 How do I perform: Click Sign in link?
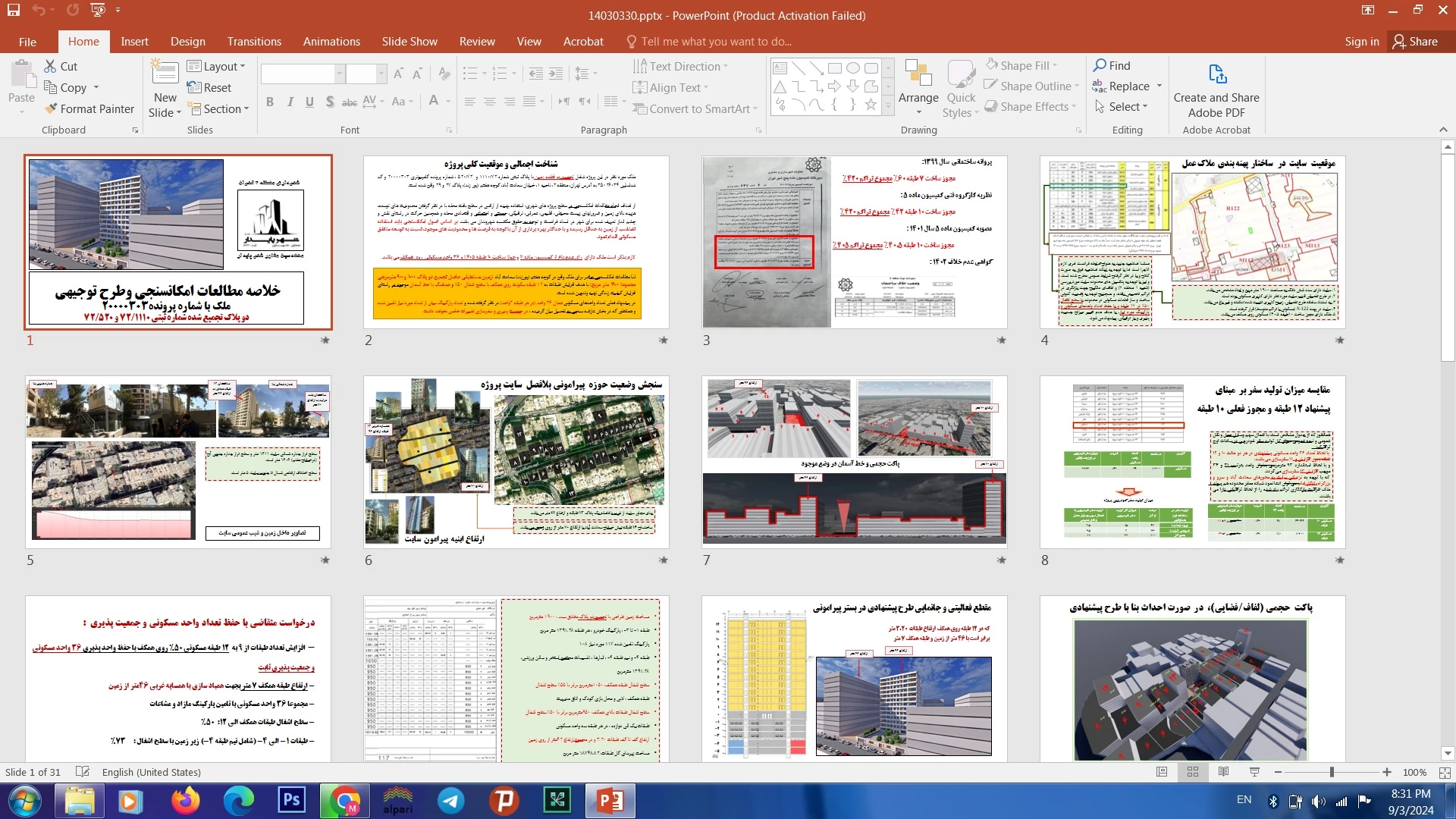1361,41
